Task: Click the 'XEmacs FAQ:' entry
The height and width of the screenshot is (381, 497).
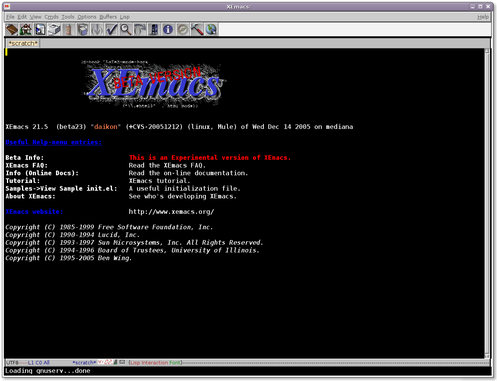Action: tap(26, 165)
